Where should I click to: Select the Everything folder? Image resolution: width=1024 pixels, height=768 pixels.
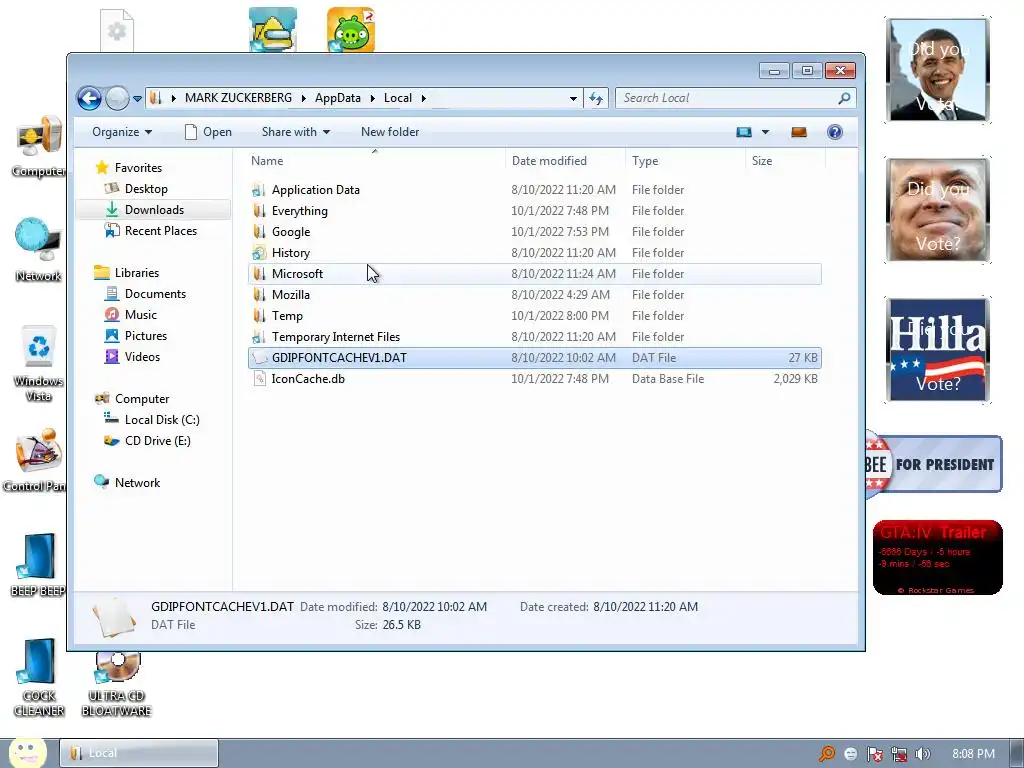pyautogui.click(x=534, y=211)
